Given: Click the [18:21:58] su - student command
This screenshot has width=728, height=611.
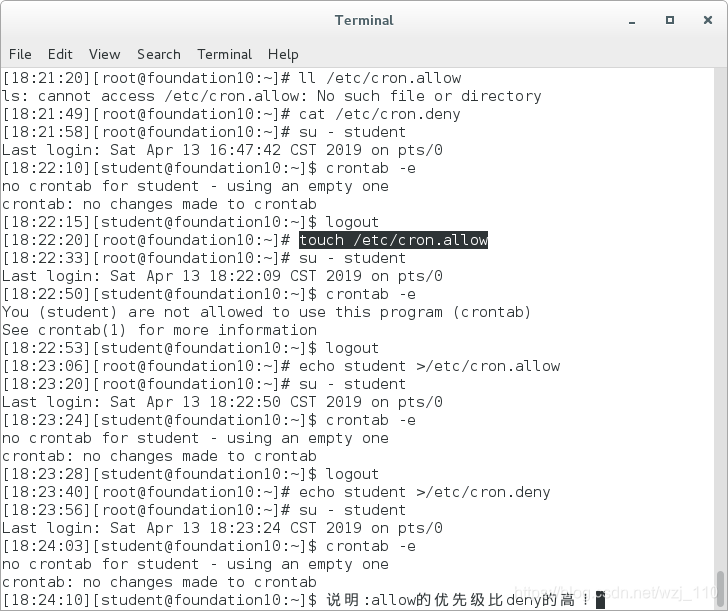Looking at the screenshot, I should pos(352,132).
